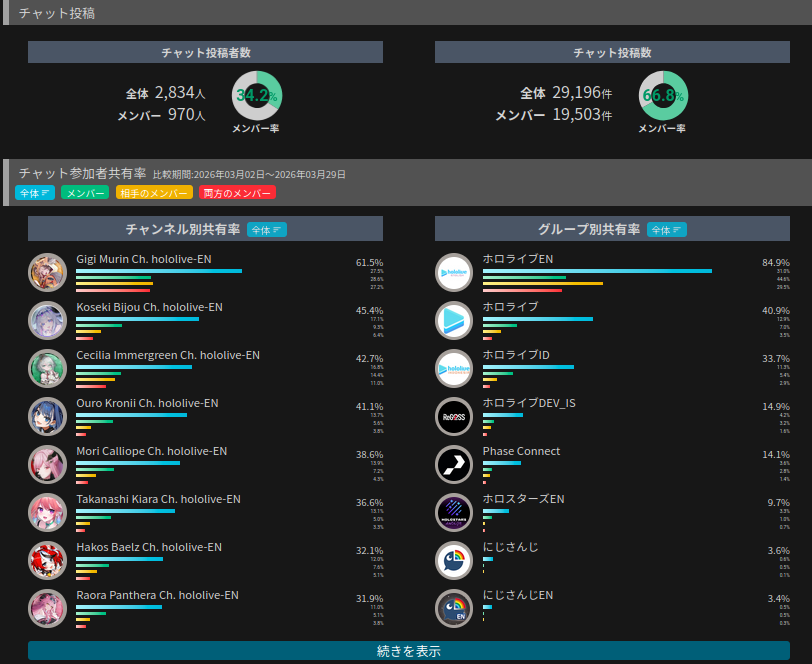
Task: Open Cecilia Immergreen channel avatar
Action: [47, 369]
